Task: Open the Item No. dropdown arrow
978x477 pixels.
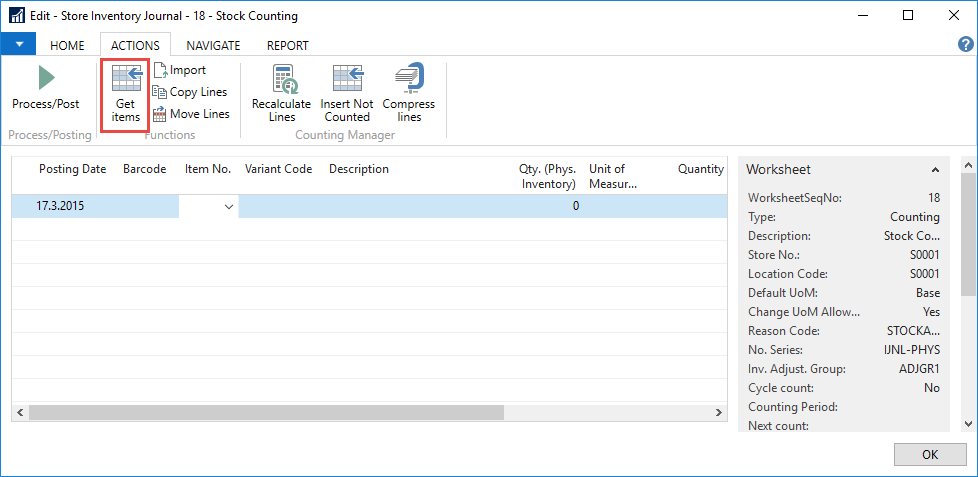Action: tap(229, 206)
